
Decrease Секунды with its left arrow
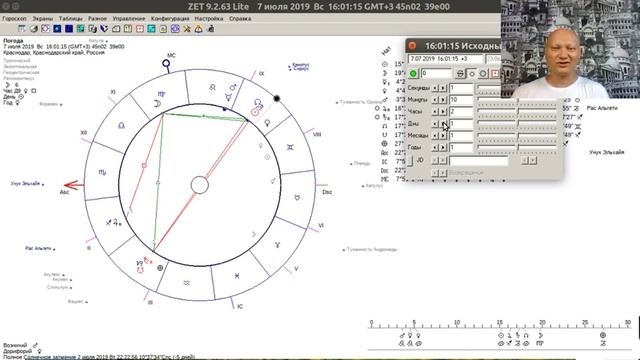click(x=435, y=88)
